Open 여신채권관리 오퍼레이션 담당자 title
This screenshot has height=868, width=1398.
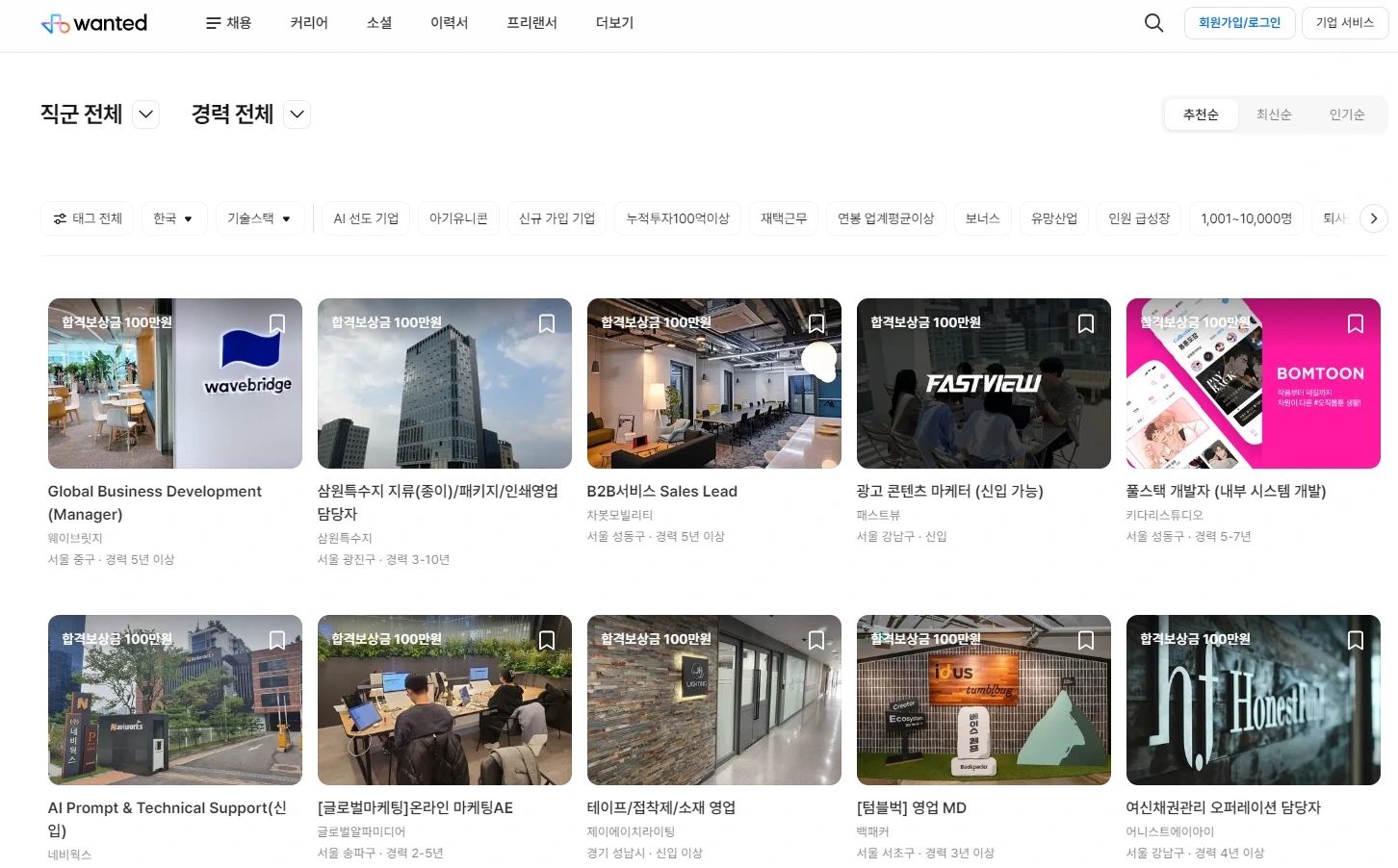pyautogui.click(x=1224, y=807)
